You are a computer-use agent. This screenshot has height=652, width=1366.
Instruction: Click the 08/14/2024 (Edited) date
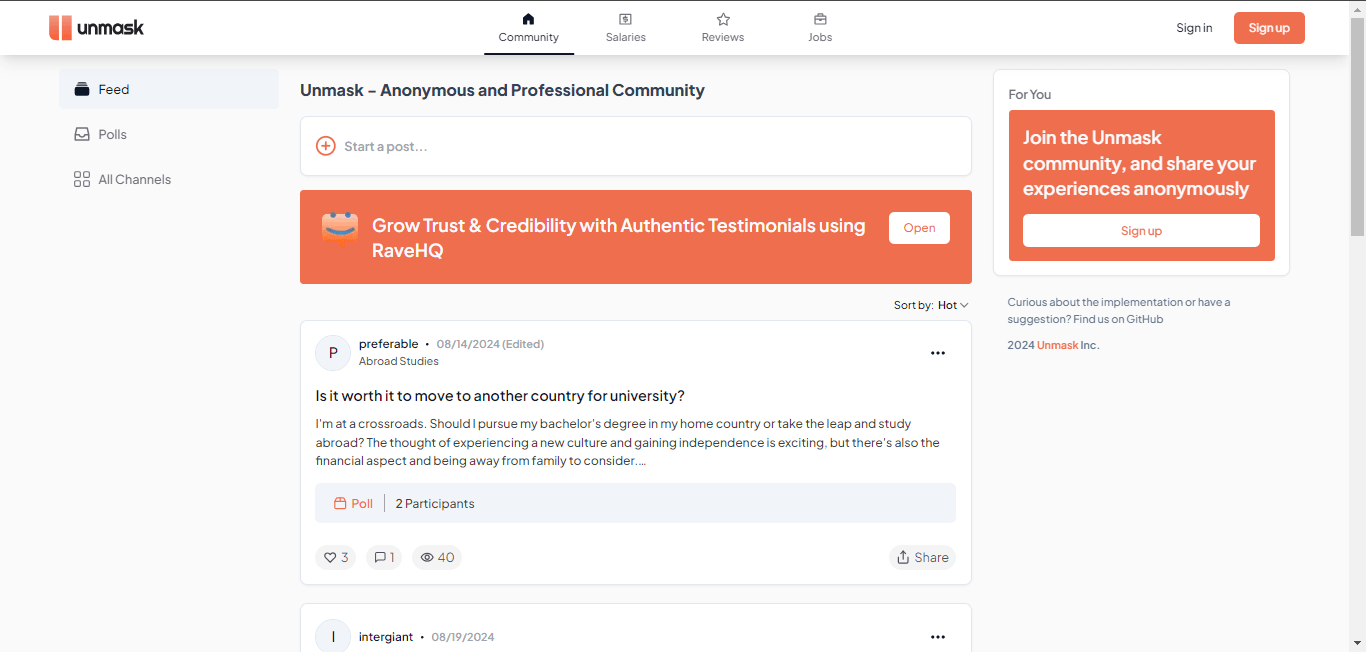pos(490,344)
